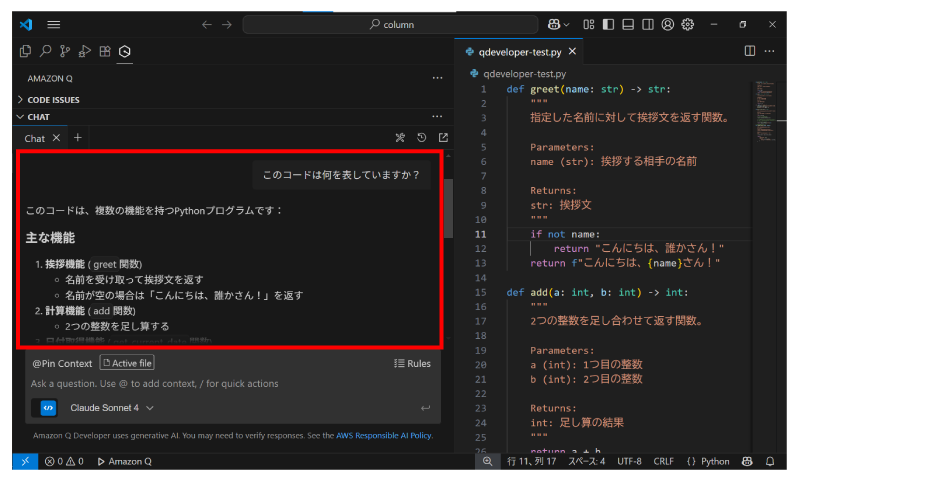
Task: Close the Chat tab
Action: pos(56,138)
